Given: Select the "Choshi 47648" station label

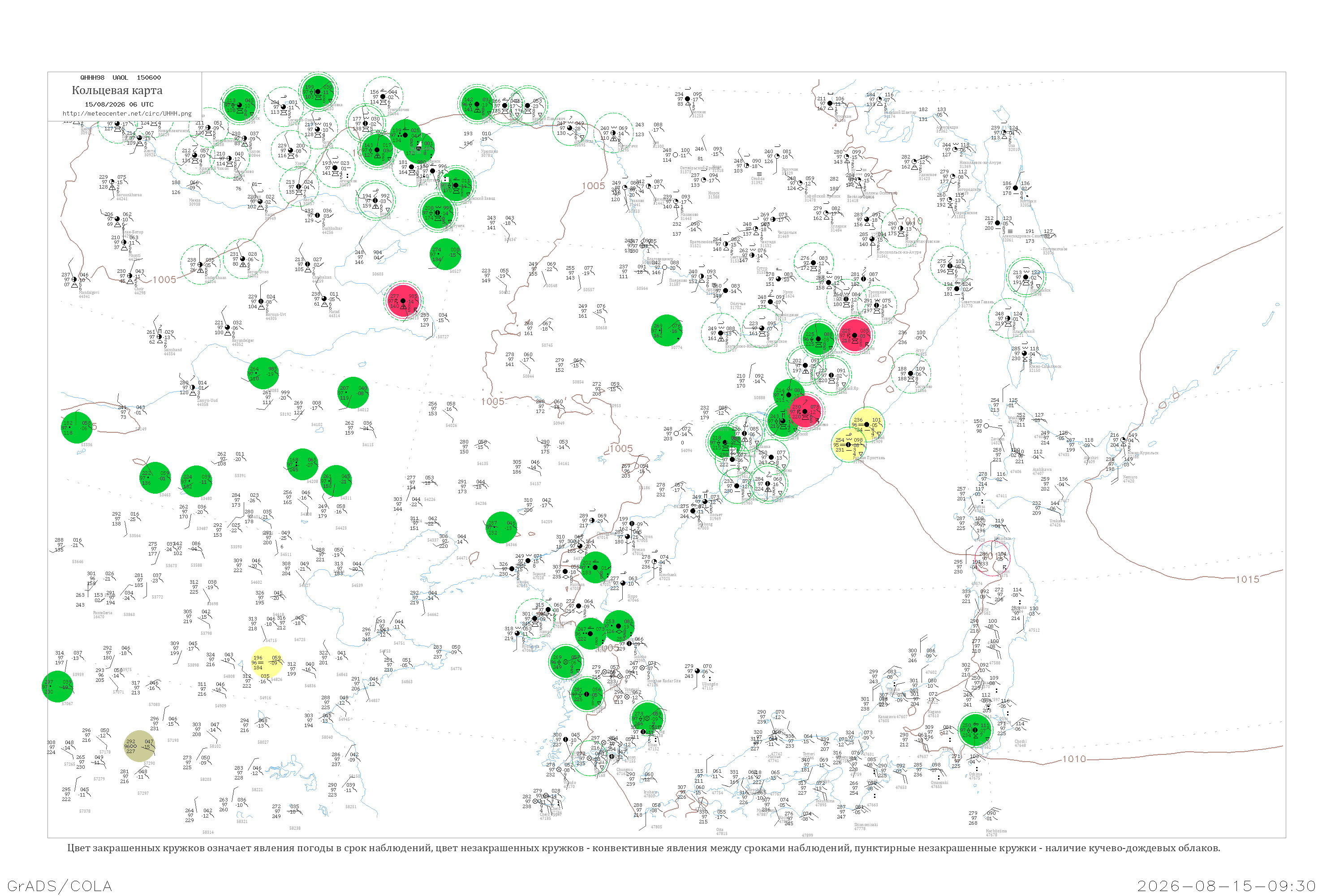Looking at the screenshot, I should (x=1020, y=743).
